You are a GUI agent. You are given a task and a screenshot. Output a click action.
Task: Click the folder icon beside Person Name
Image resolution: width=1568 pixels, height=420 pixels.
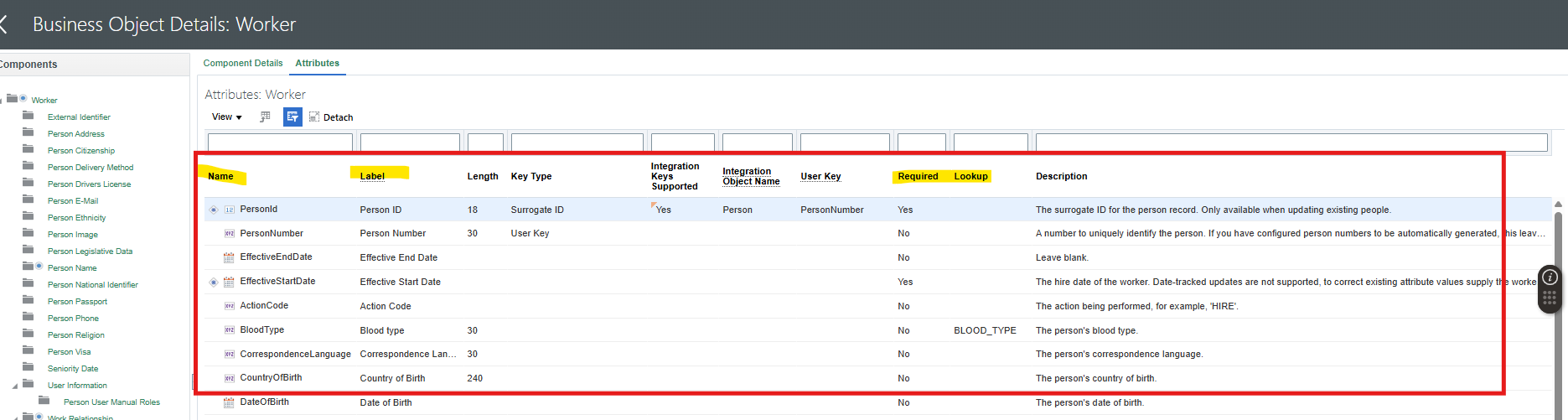click(28, 267)
